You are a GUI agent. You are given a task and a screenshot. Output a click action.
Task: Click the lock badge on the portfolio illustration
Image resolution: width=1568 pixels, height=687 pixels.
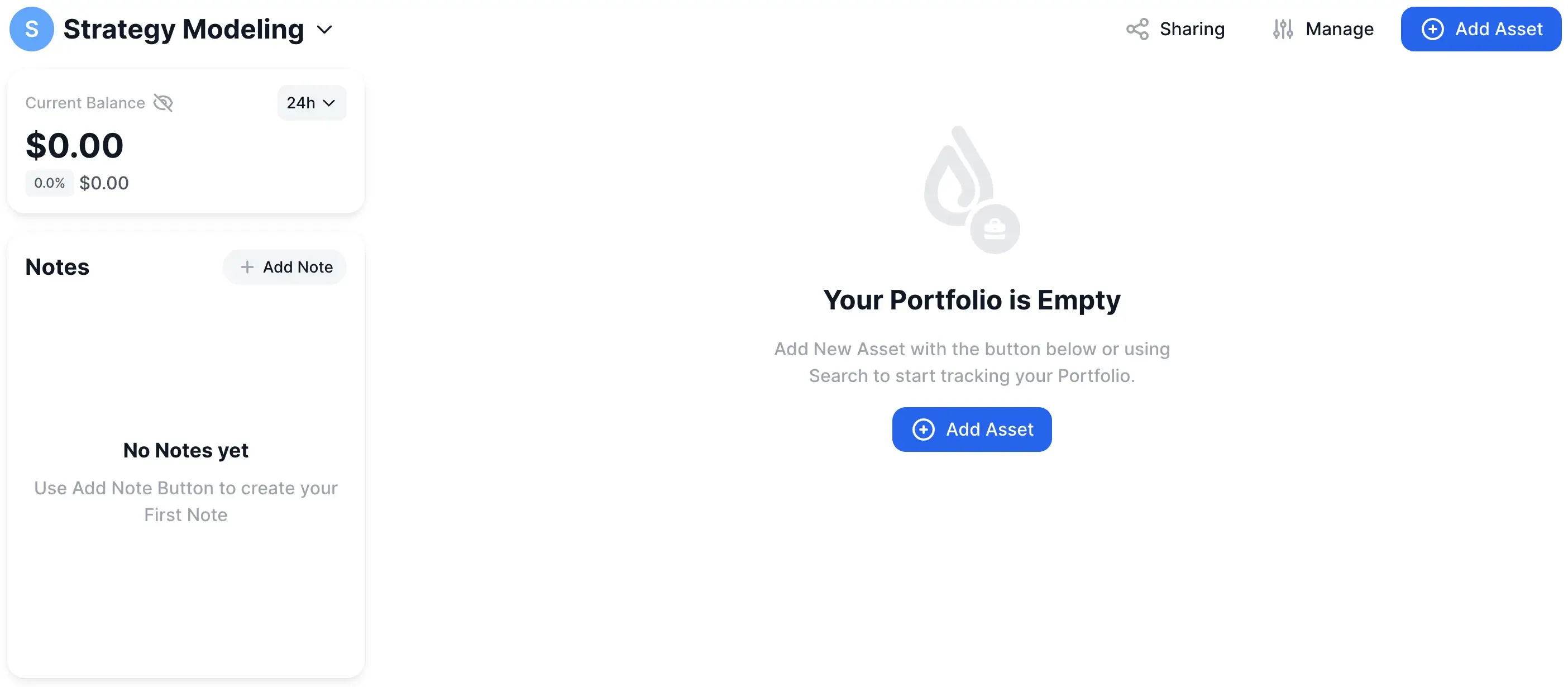996,228
